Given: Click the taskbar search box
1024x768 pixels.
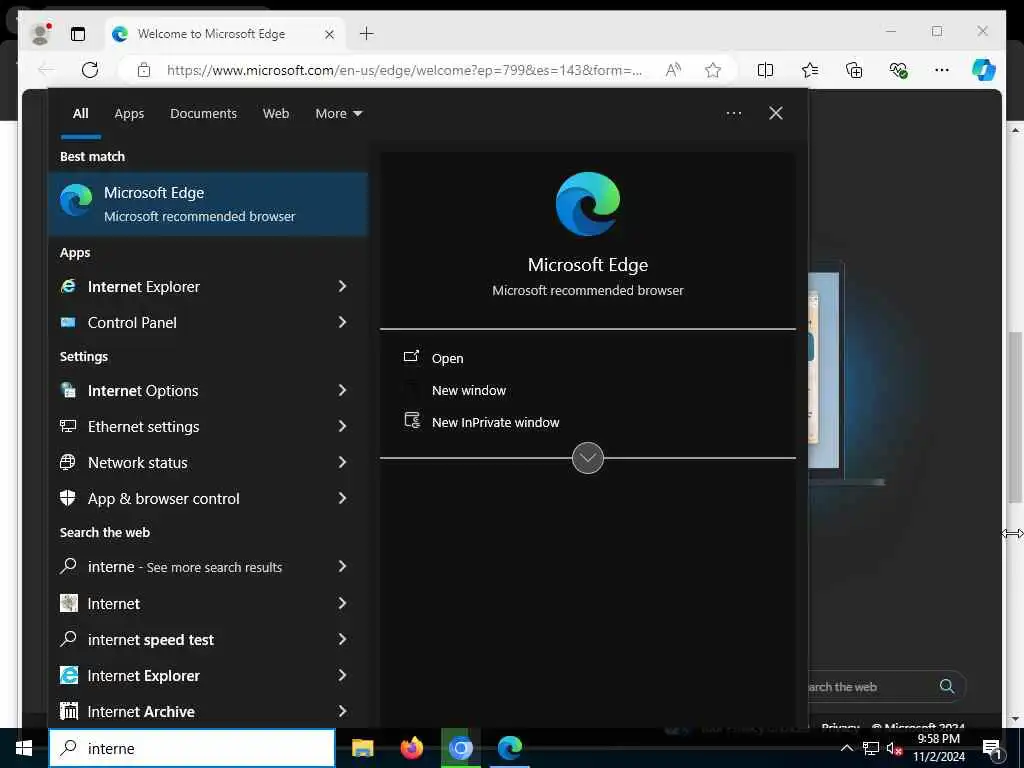Looking at the screenshot, I should coord(192,748).
